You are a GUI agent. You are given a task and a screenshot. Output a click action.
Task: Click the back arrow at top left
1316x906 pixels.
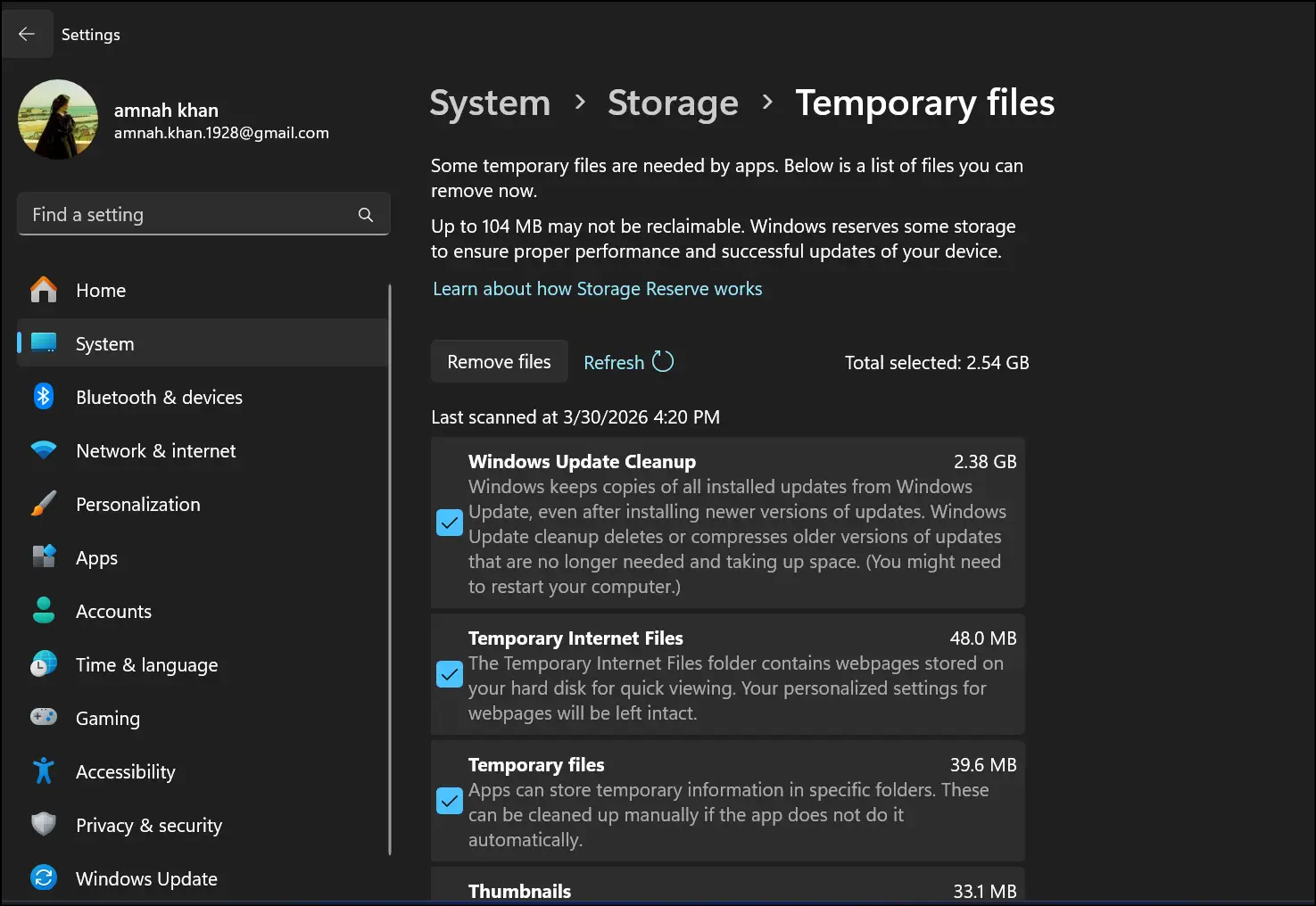28,33
